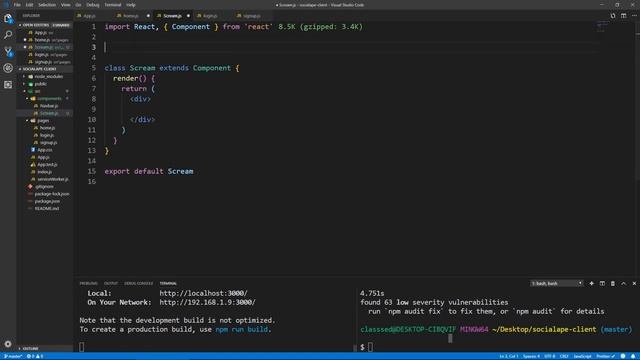Open the Debug view in activity bar
The width and height of the screenshot is (640, 360).
point(8,68)
